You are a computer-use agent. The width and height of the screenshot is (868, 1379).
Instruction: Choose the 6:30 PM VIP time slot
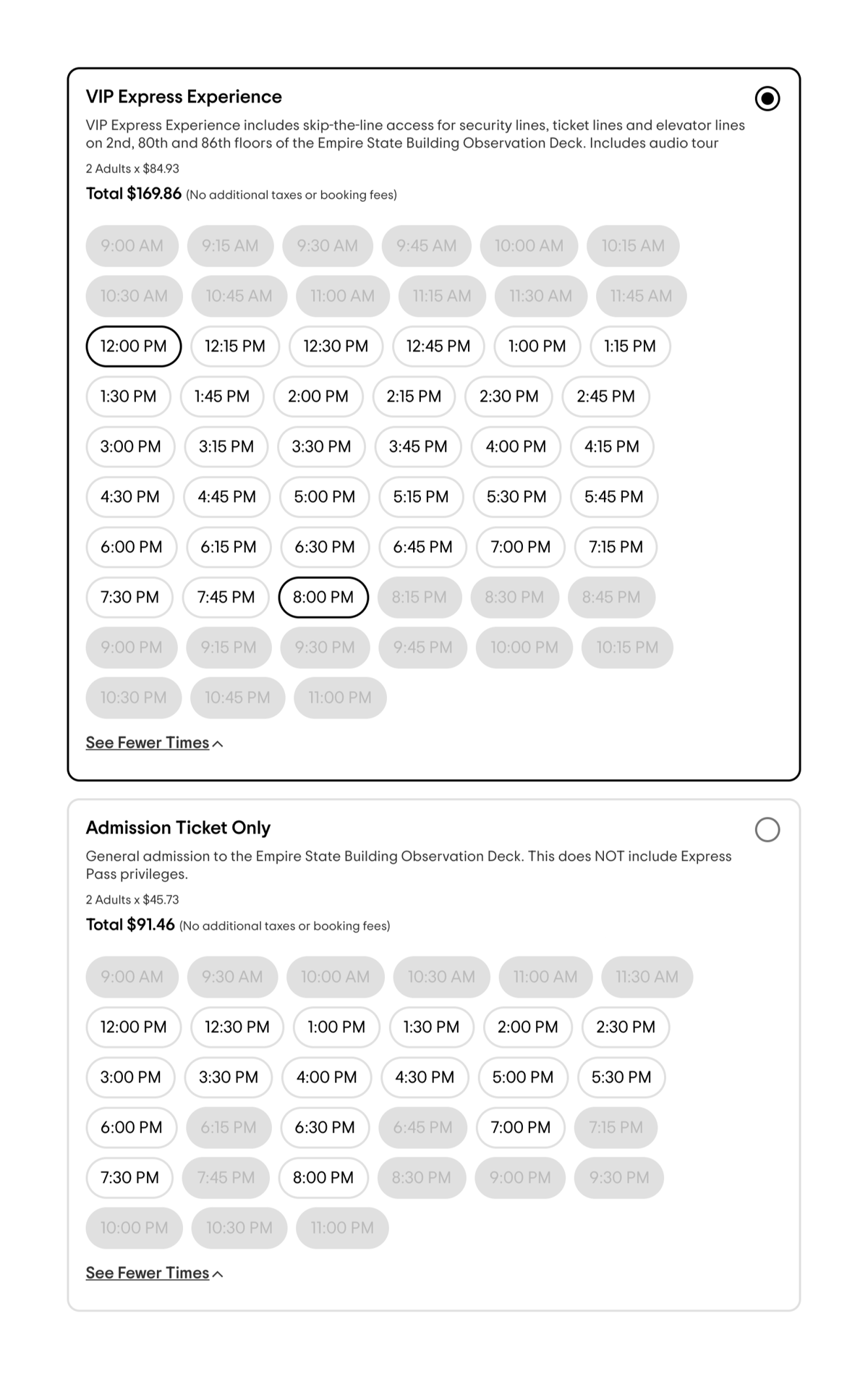(x=324, y=547)
